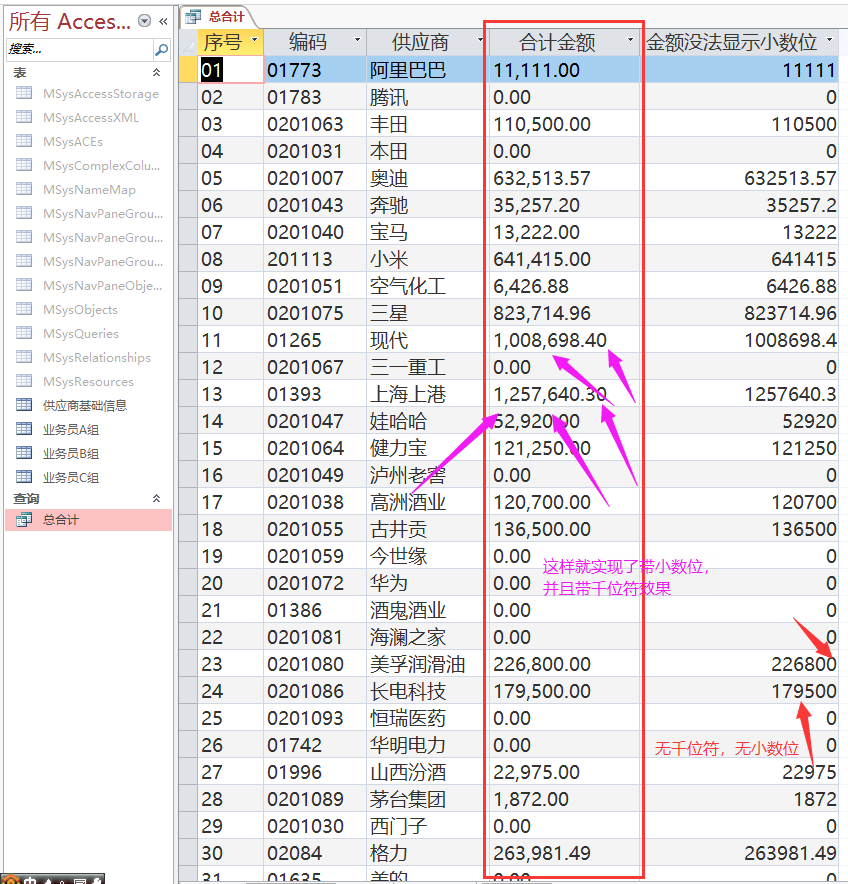Click the MSysNameMap table icon
The width and height of the screenshot is (848, 884).
coord(24,189)
